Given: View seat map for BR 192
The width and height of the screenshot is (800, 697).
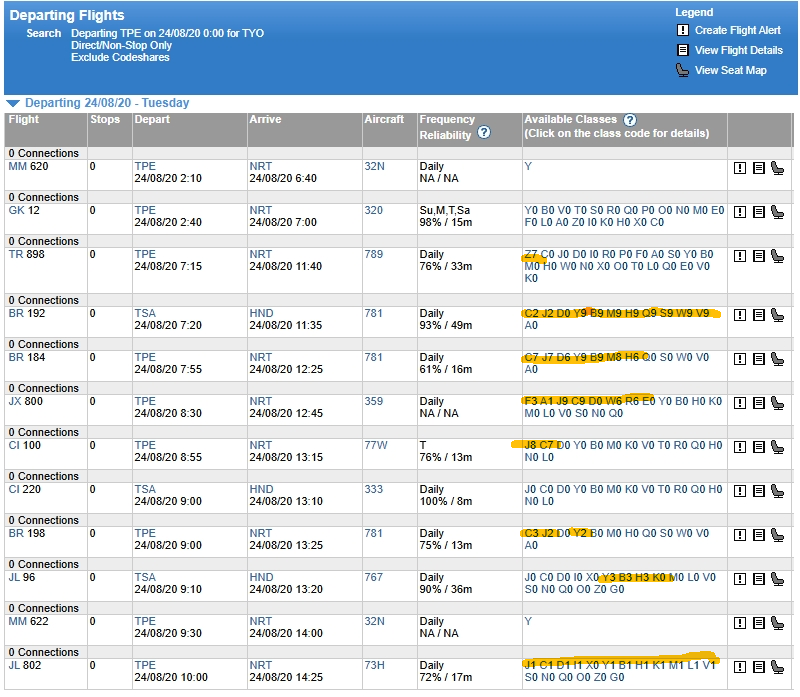Looking at the screenshot, I should coord(778,315).
